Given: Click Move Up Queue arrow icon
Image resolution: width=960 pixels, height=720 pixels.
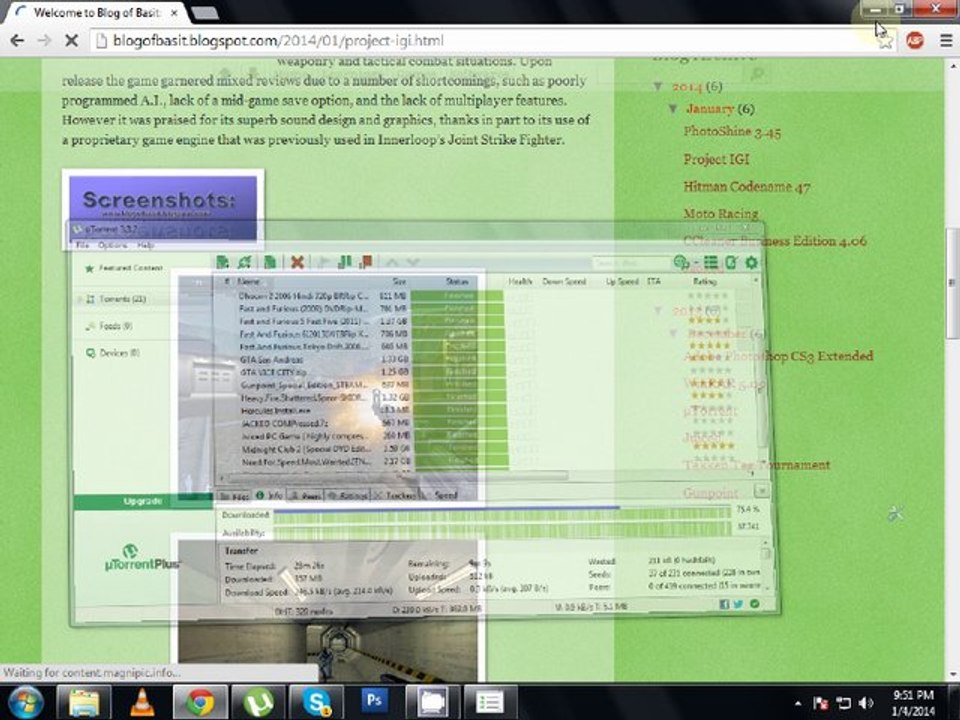Looking at the screenshot, I should [392, 263].
